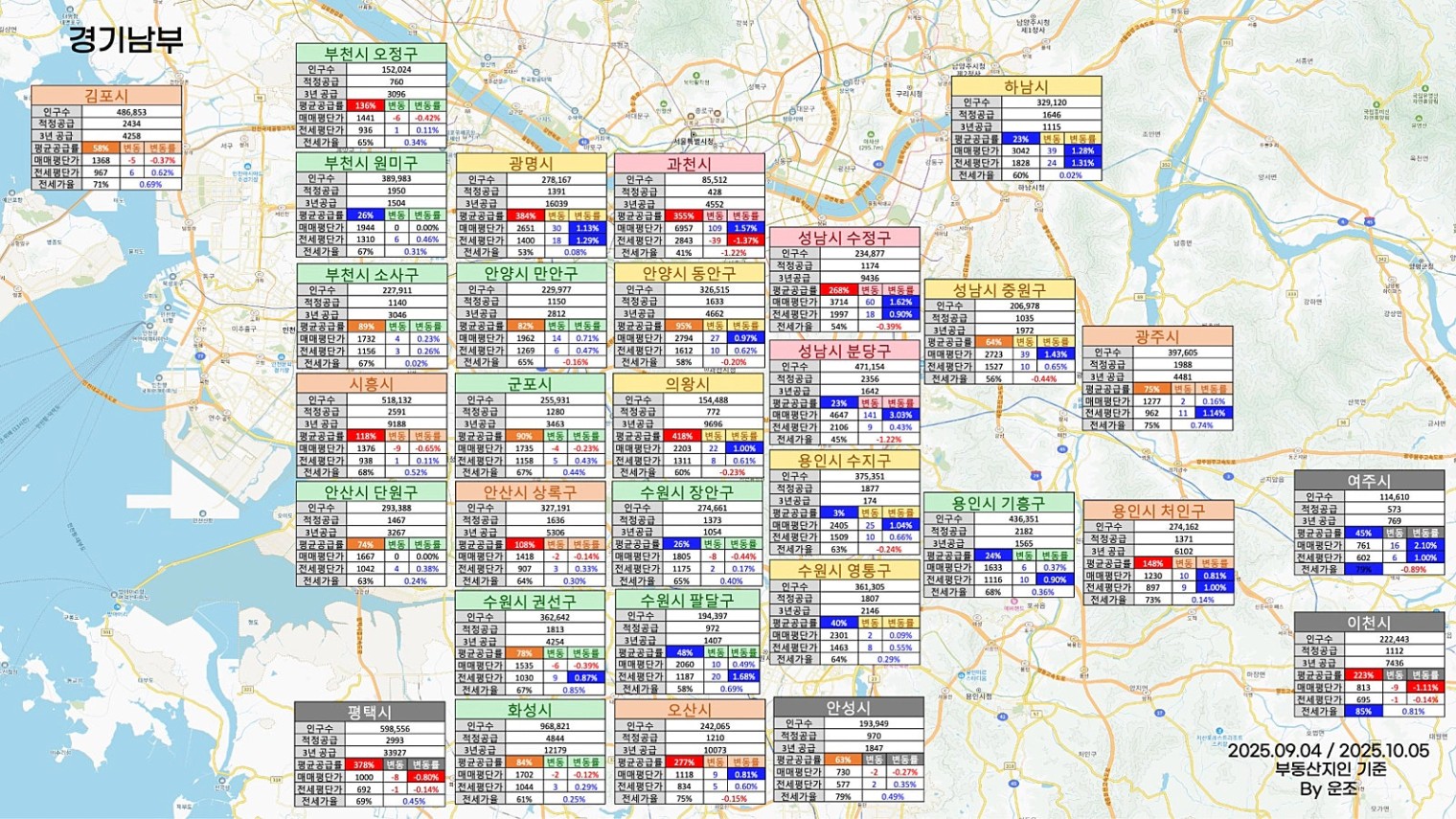Select the 이천시 table header

[1369, 623]
